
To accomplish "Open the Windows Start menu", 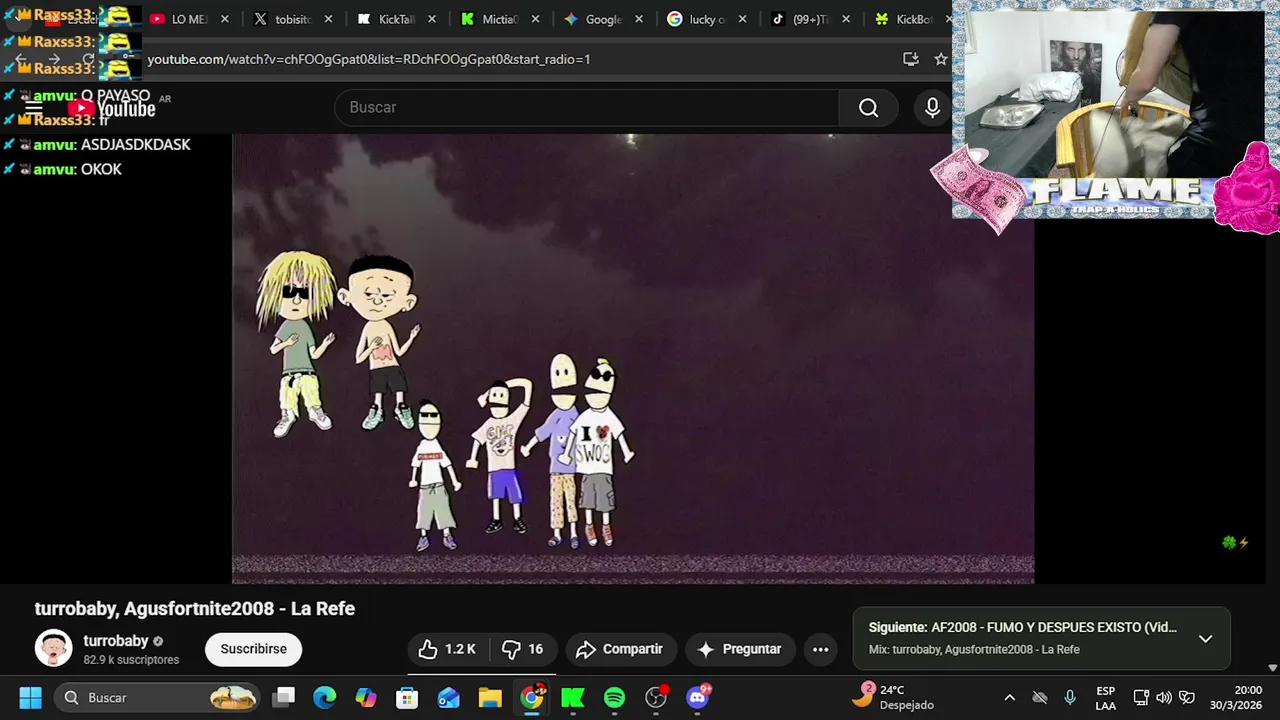I will 30,697.
